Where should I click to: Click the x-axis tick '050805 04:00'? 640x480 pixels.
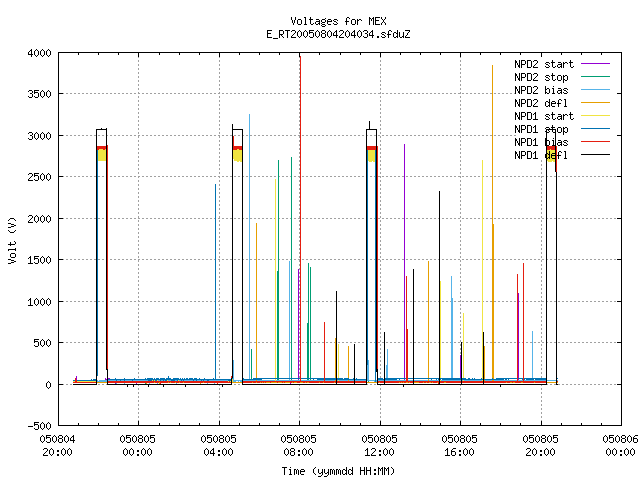coord(218,446)
